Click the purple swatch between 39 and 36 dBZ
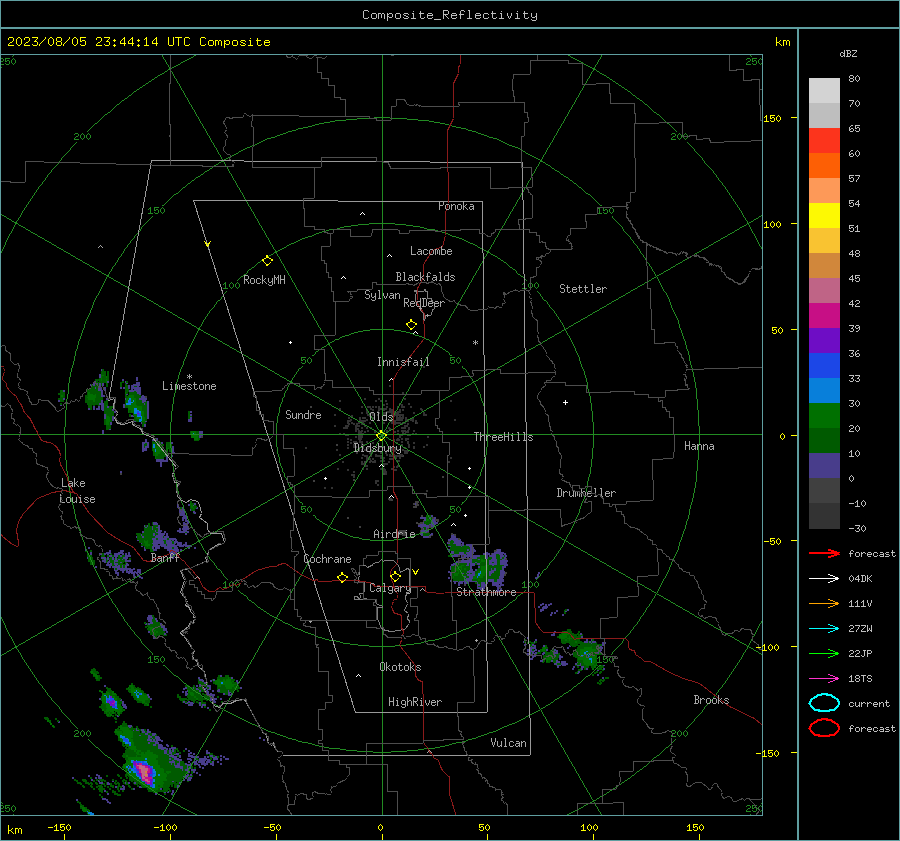 [x=824, y=340]
